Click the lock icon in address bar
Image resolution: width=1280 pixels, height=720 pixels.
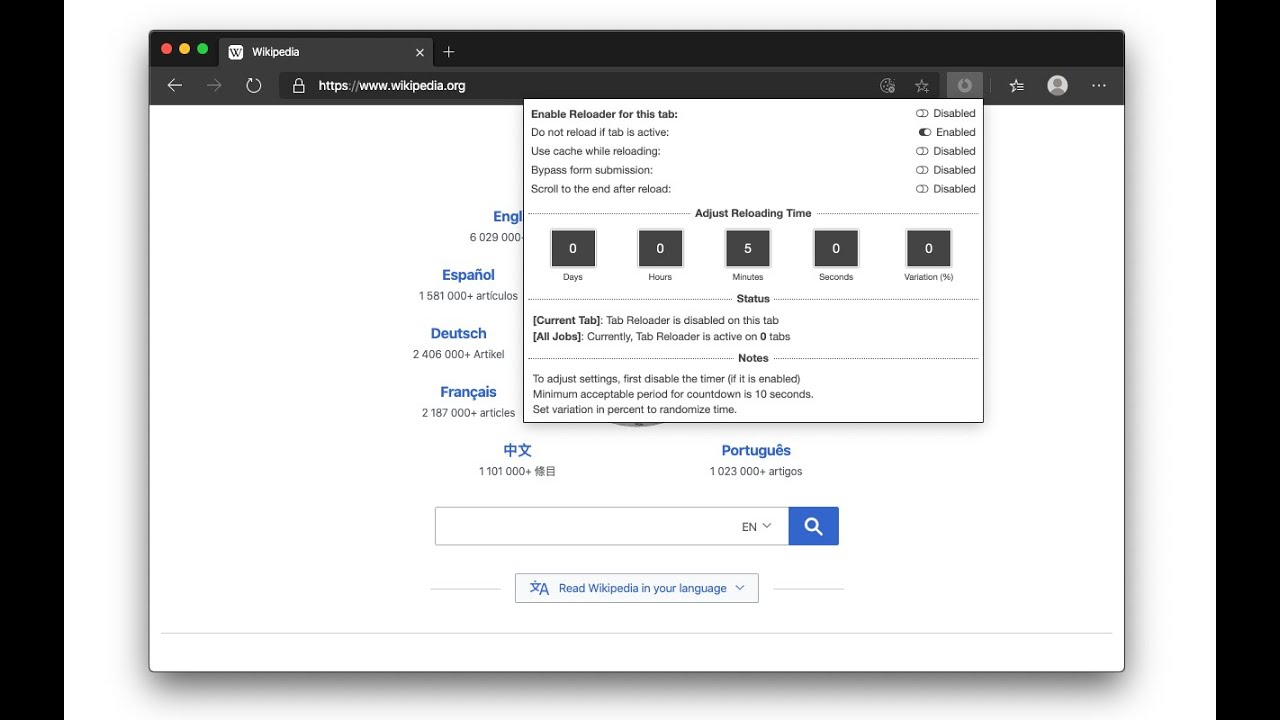[x=298, y=86]
